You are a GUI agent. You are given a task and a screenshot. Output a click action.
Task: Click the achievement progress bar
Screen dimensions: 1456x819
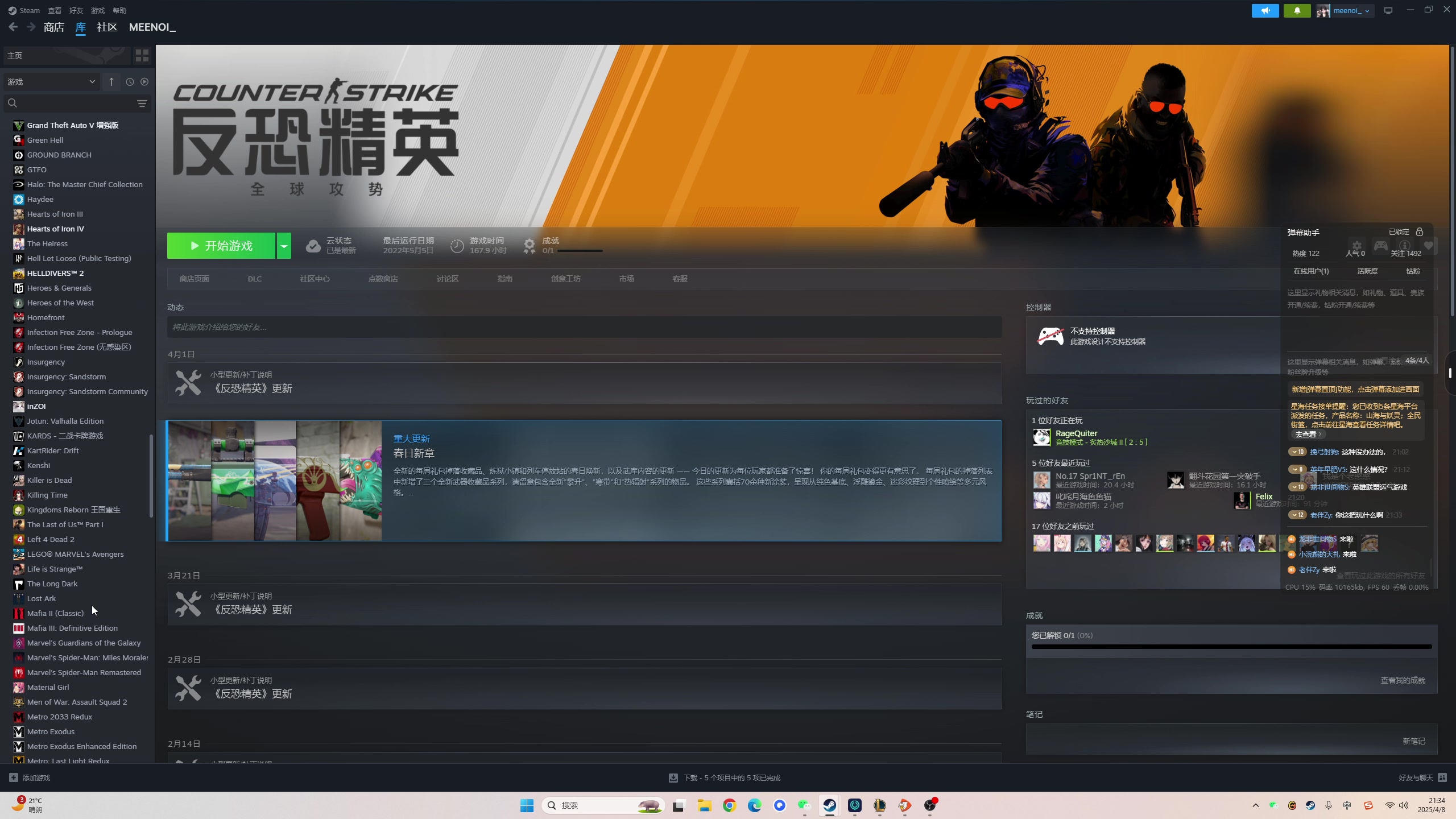click(x=1231, y=647)
